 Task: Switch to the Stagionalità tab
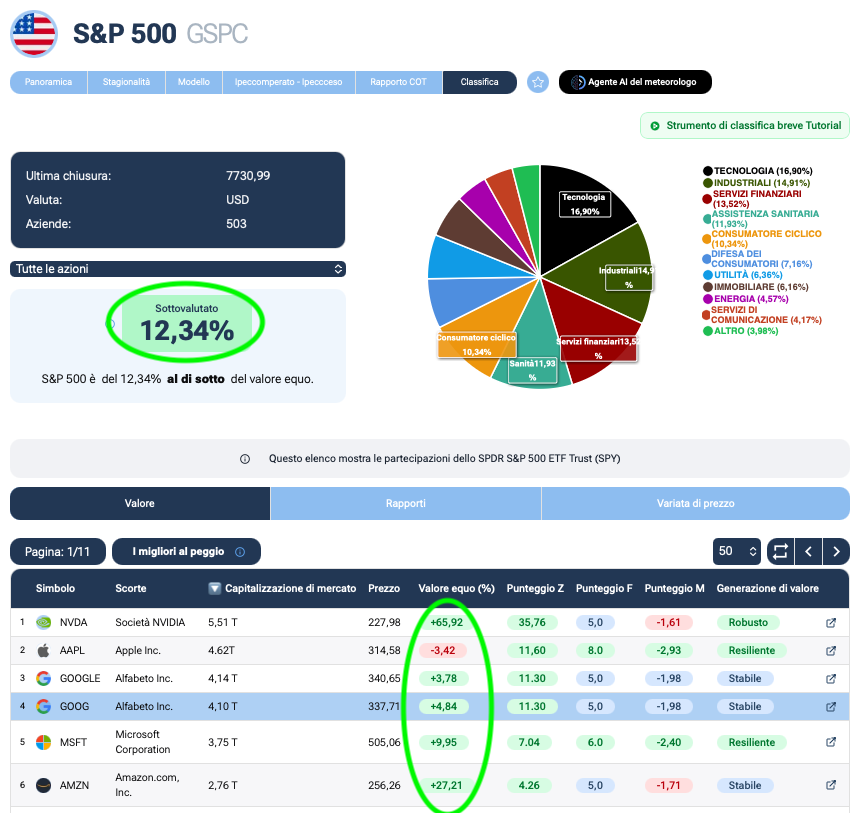[x=126, y=82]
